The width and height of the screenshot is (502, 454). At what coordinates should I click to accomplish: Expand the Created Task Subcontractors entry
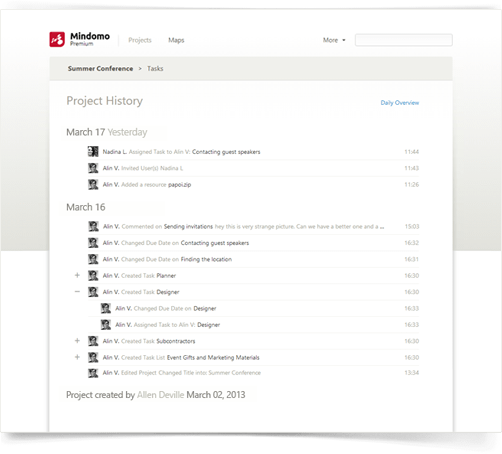[77, 340]
